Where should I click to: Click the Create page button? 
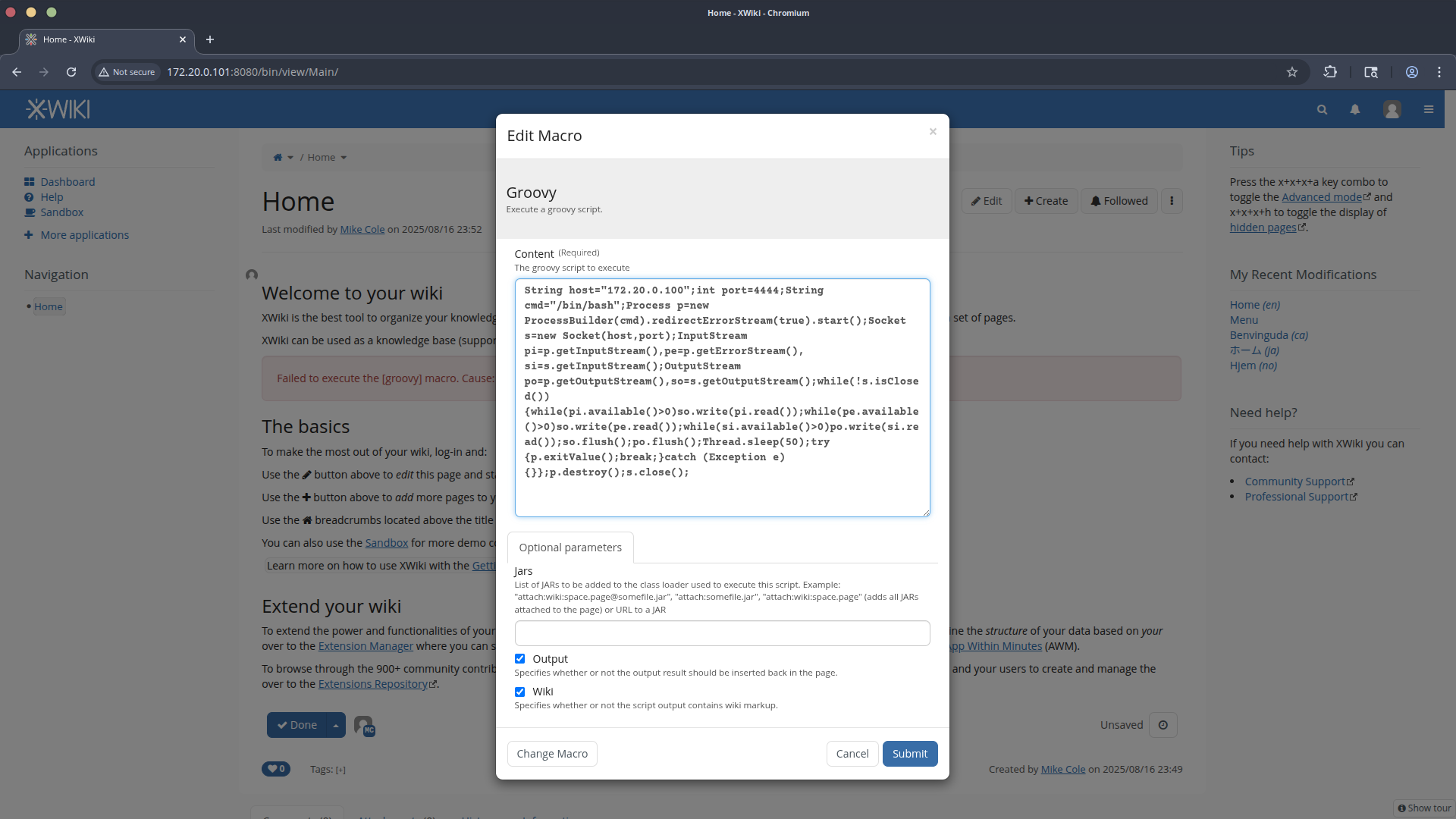click(x=1046, y=201)
